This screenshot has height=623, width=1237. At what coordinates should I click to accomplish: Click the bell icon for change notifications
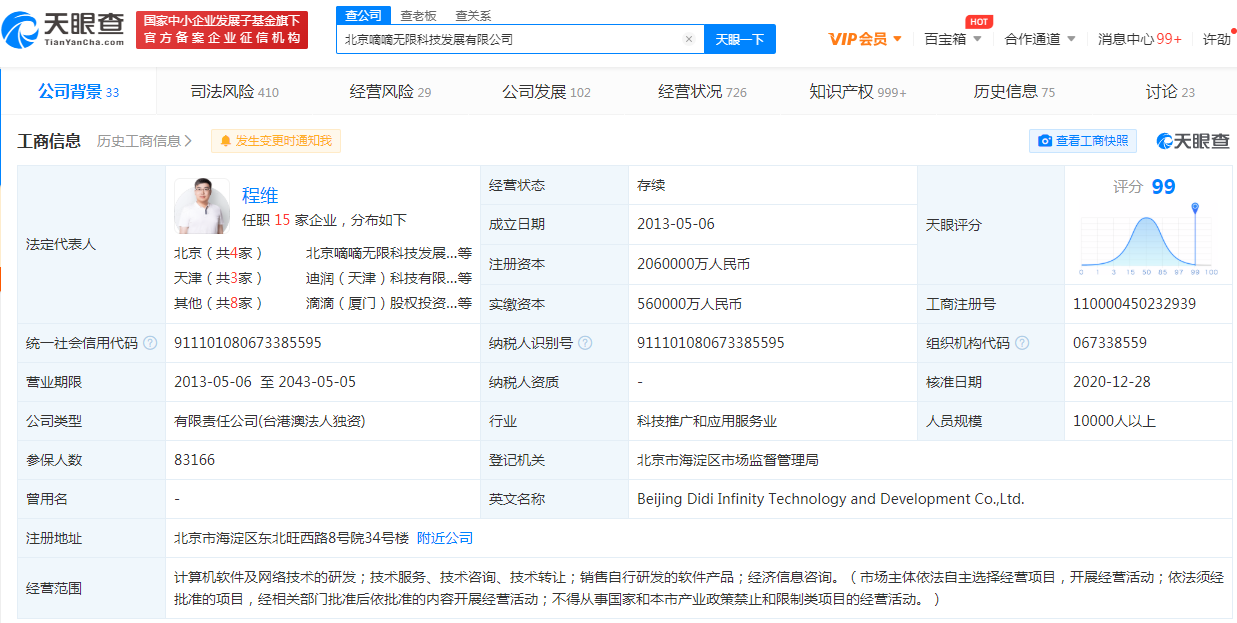(x=226, y=141)
